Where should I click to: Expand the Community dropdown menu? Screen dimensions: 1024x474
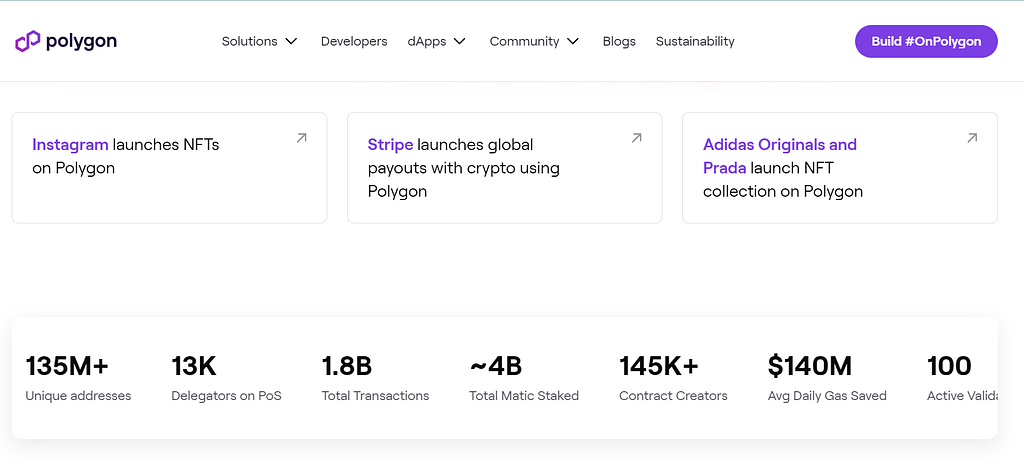(x=534, y=41)
